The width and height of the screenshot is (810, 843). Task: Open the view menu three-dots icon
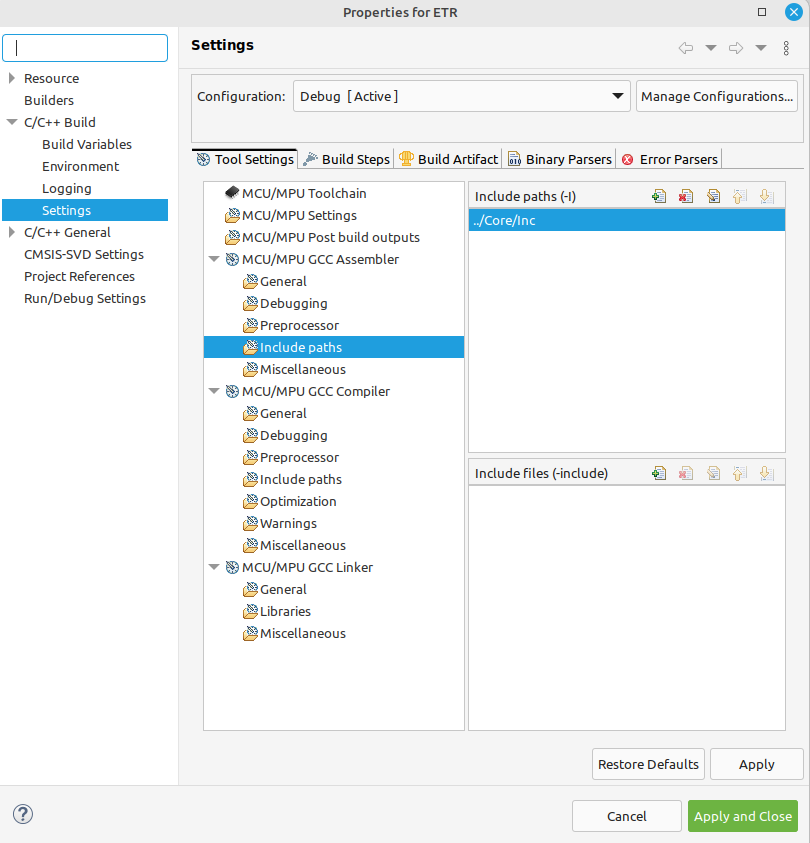point(786,48)
